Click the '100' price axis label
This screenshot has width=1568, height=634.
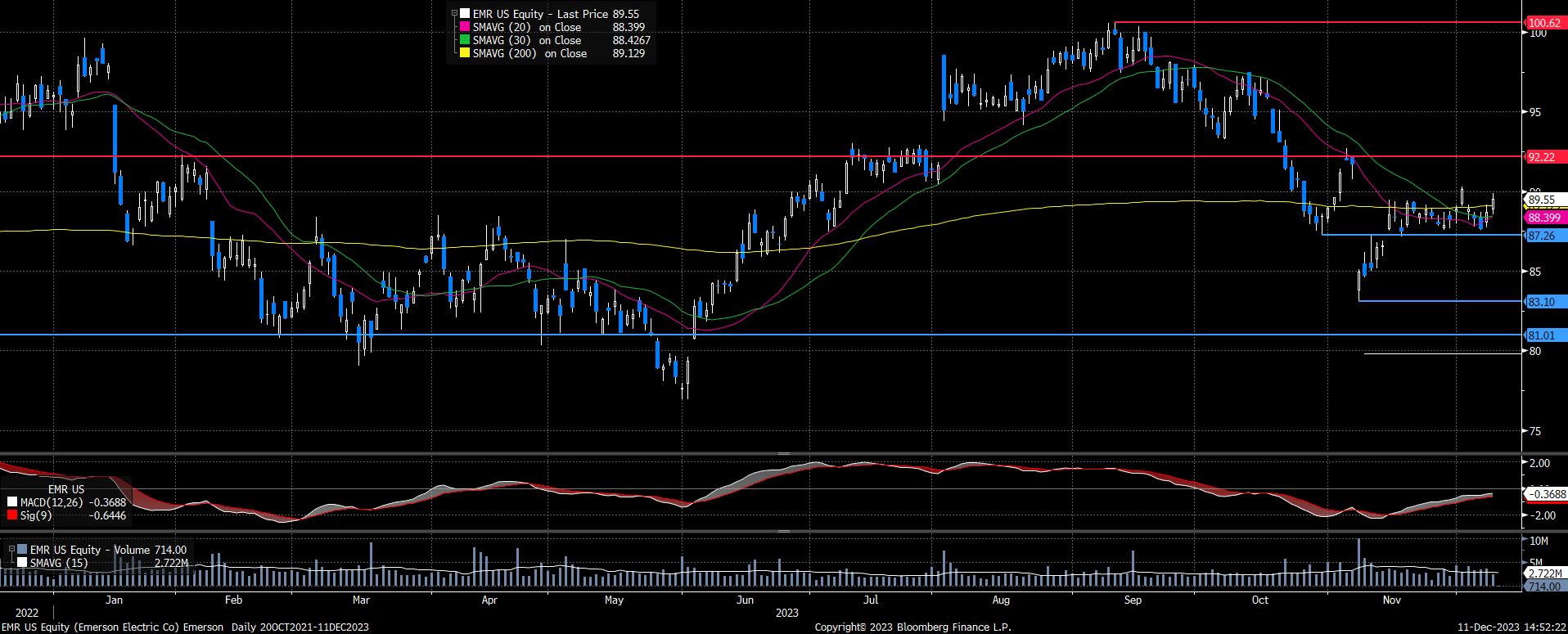[1537, 33]
